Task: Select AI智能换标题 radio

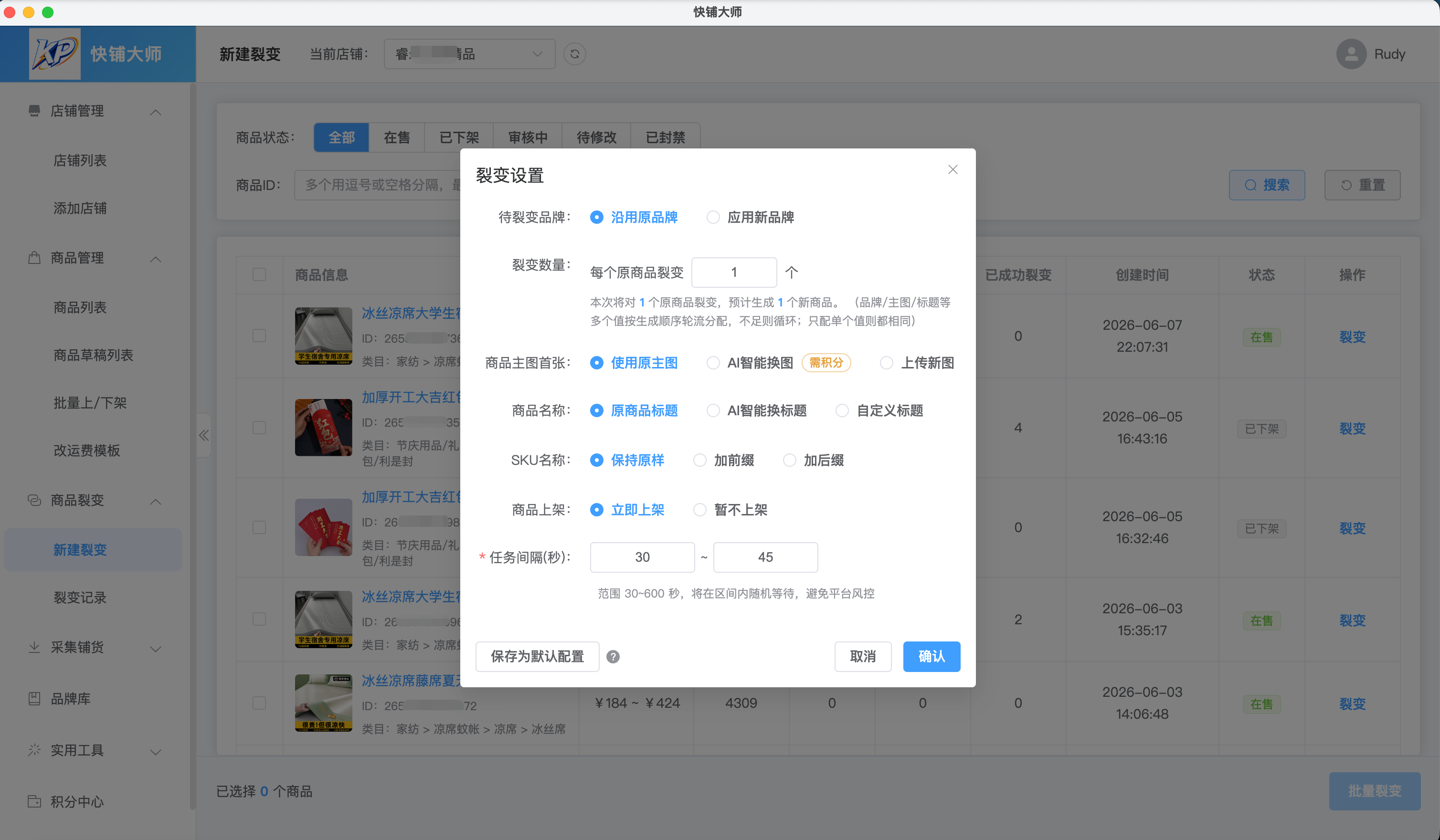Action: (757, 410)
